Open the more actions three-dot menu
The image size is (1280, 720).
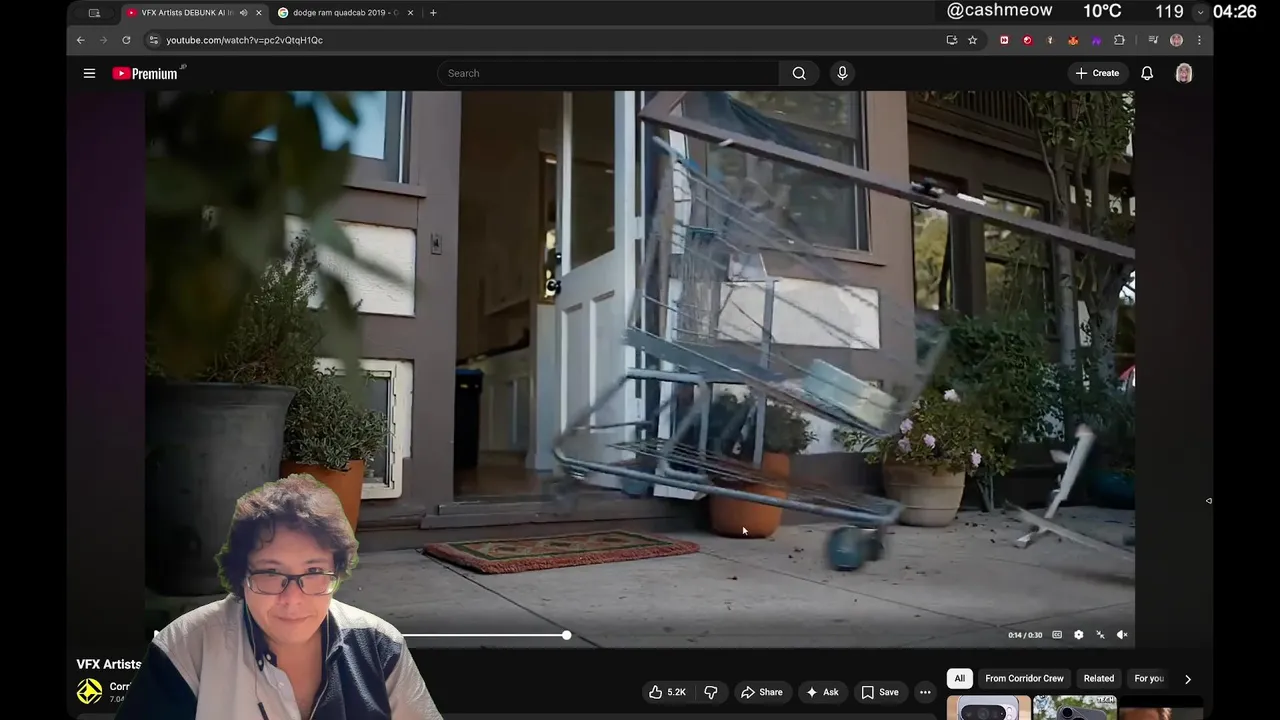(x=925, y=692)
